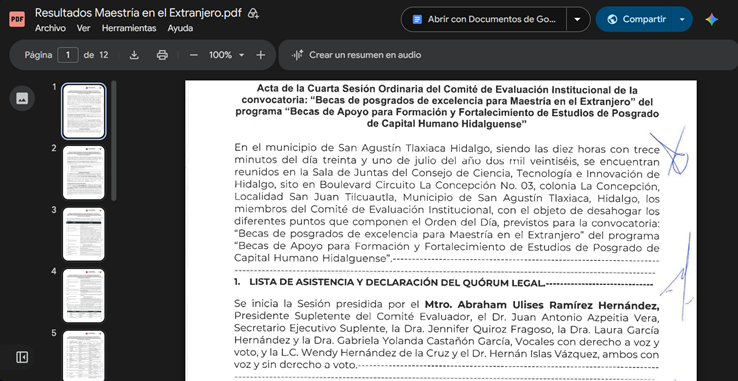Click the cloud status icon beside title

pyautogui.click(x=253, y=13)
